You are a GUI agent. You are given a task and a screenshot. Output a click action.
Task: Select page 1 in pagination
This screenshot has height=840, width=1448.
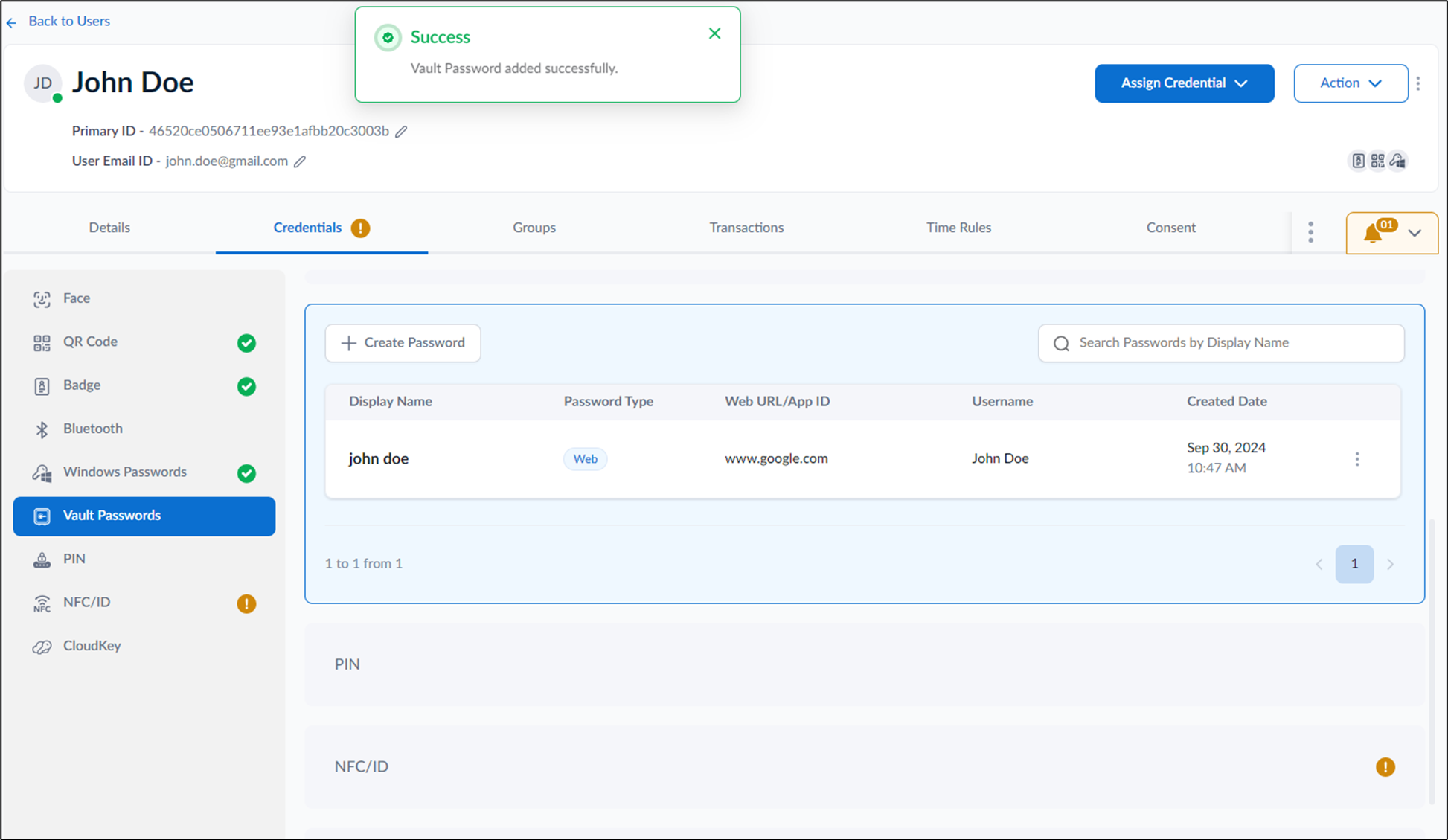(1354, 564)
